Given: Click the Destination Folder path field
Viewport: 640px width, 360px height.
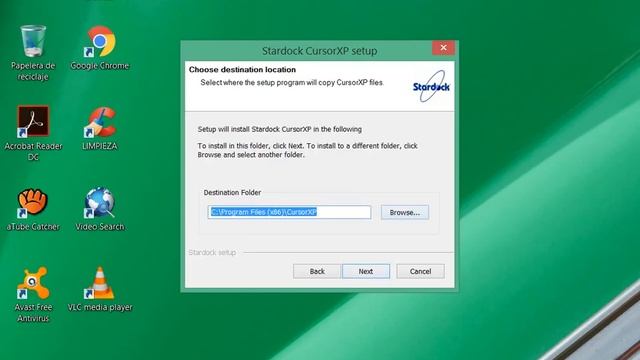Looking at the screenshot, I should point(289,212).
